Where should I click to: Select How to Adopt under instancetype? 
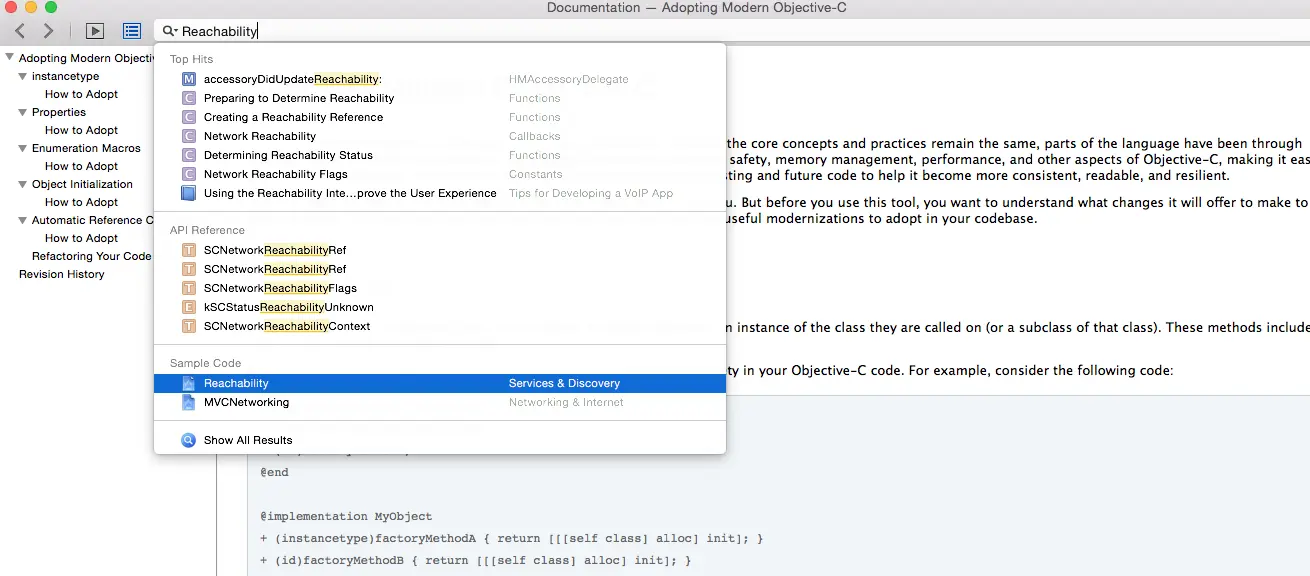81,94
